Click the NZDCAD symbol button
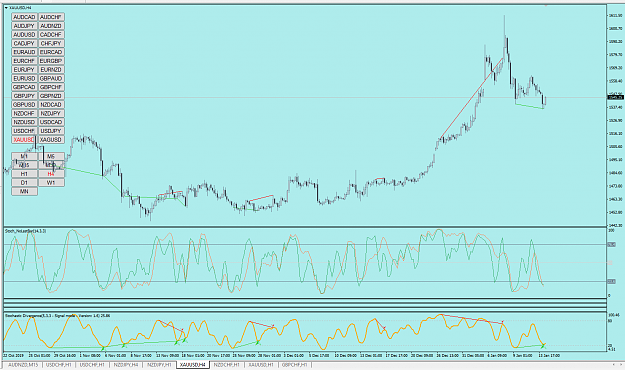 tap(51, 104)
